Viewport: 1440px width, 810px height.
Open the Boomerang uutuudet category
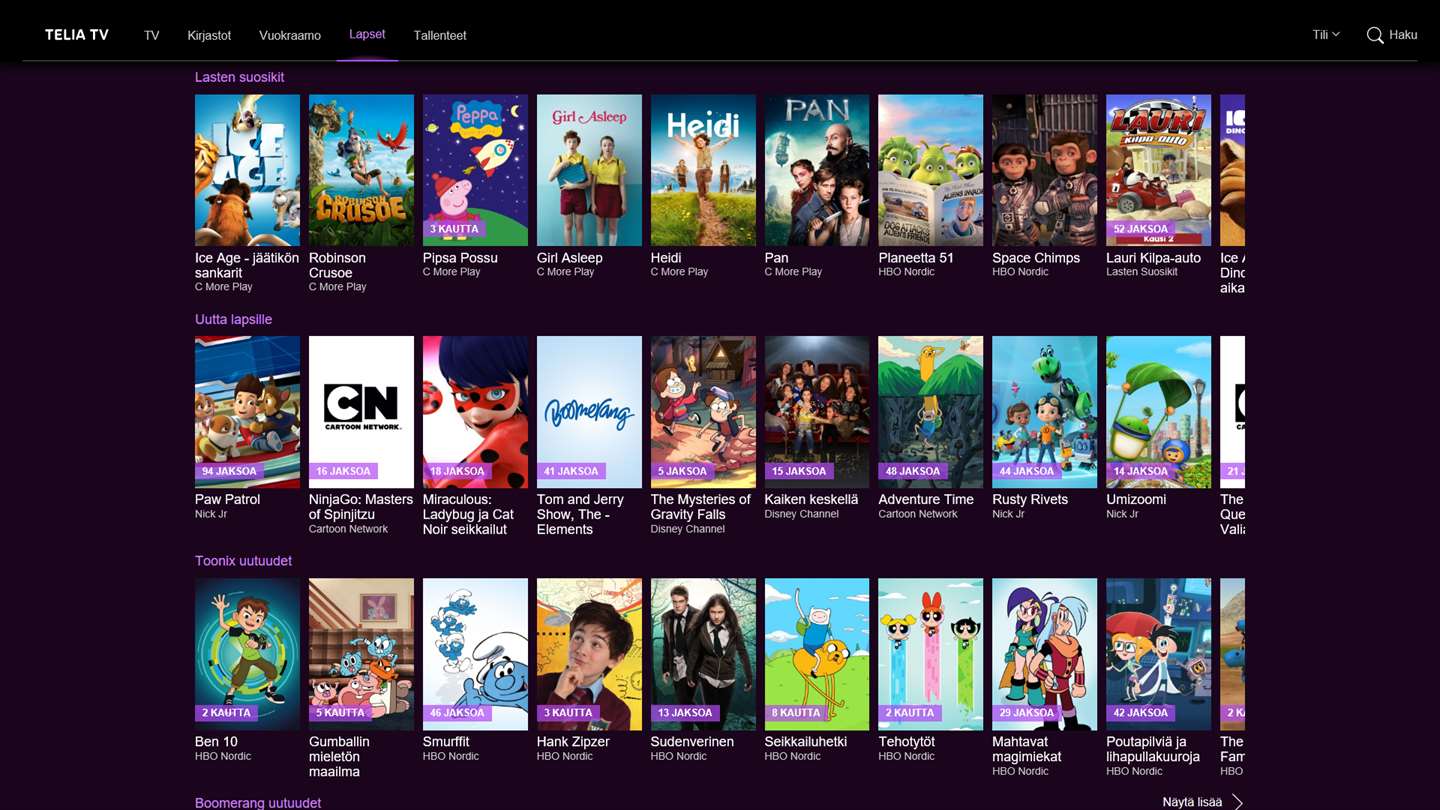pyautogui.click(x=258, y=803)
